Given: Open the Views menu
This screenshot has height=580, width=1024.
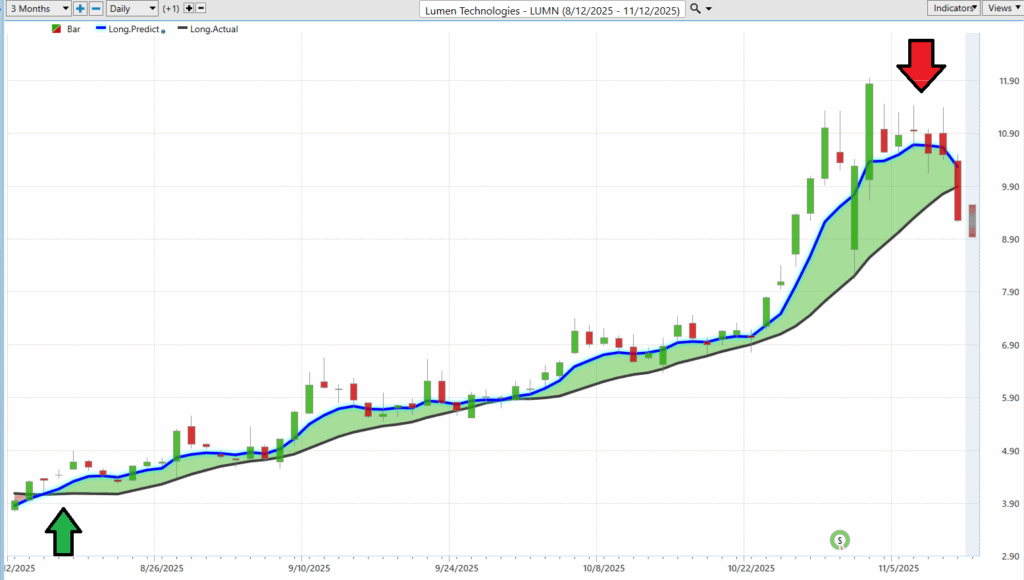Looking at the screenshot, I should pyautogui.click(x=1002, y=8).
